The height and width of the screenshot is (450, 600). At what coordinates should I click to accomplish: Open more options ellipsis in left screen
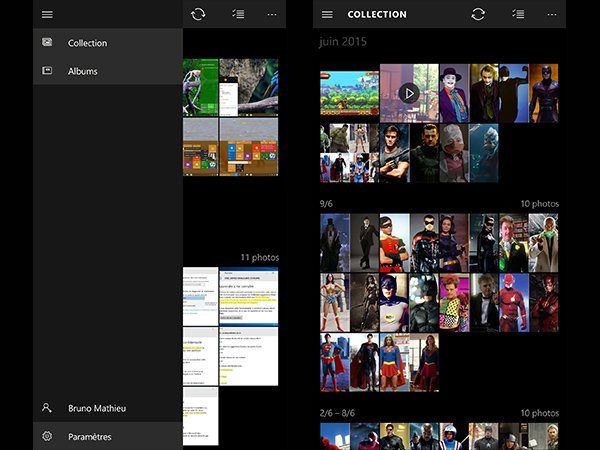(272, 15)
